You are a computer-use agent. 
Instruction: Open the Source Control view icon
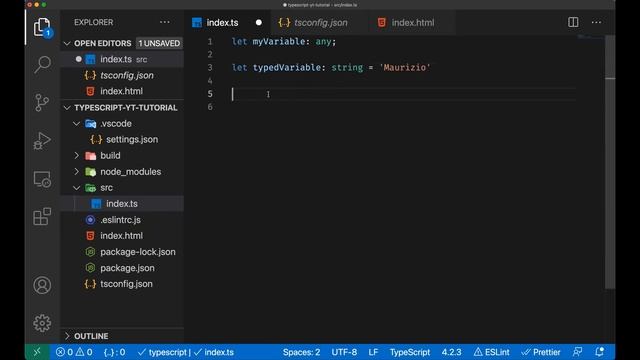(x=42, y=102)
